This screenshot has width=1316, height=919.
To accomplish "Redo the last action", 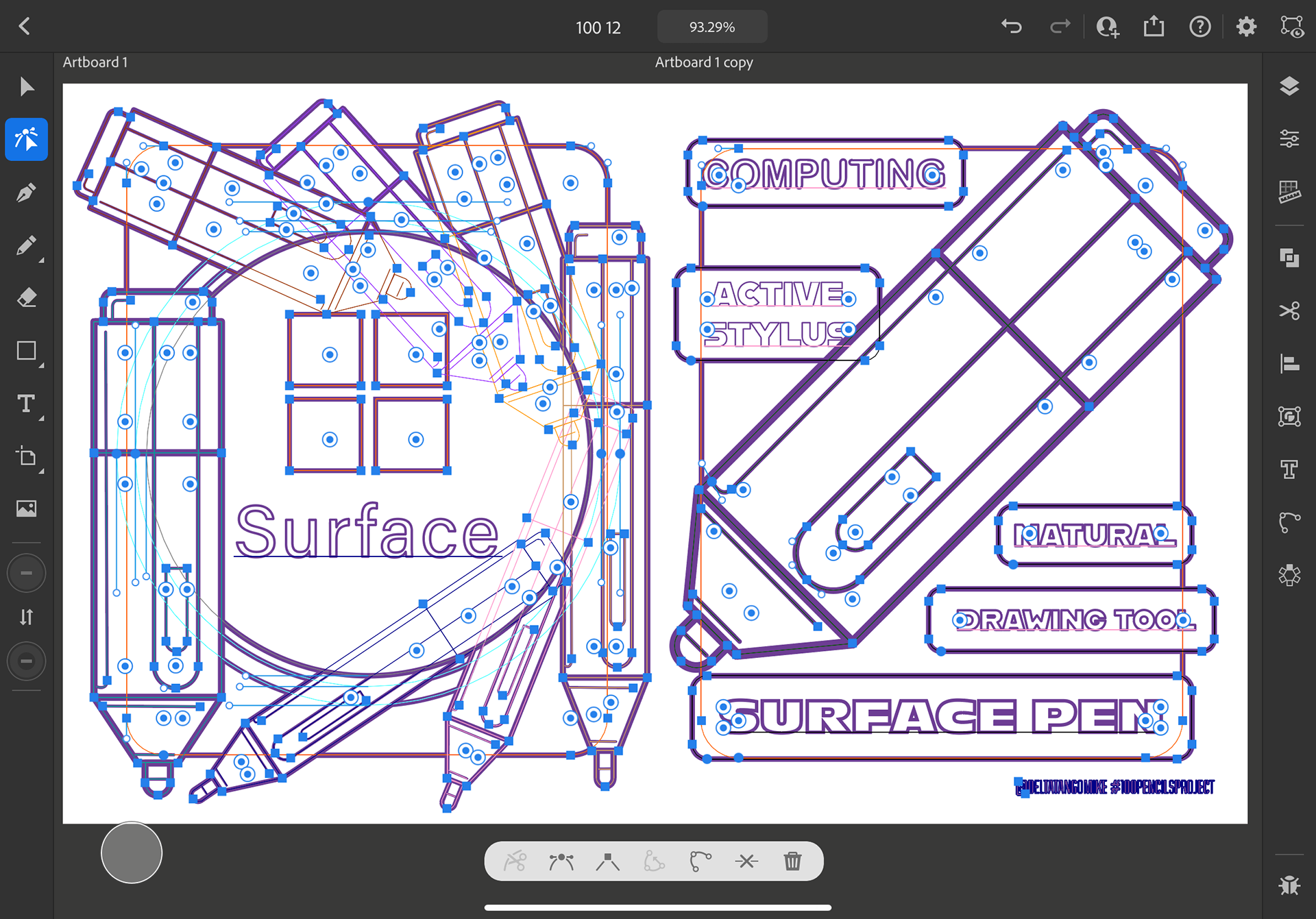I will (x=1060, y=27).
